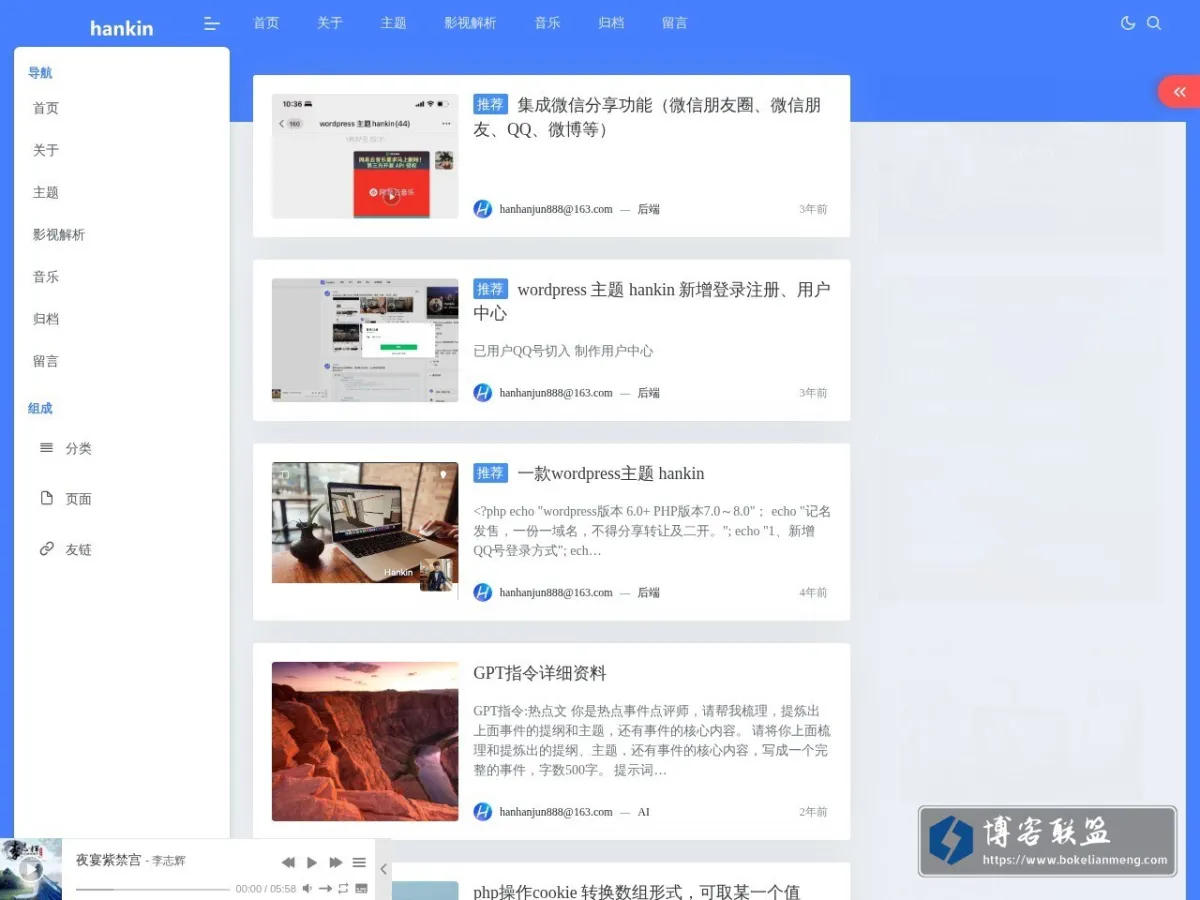Image resolution: width=1200 pixels, height=900 pixels.
Task: Open the music player playlist menu icon
Action: point(359,862)
